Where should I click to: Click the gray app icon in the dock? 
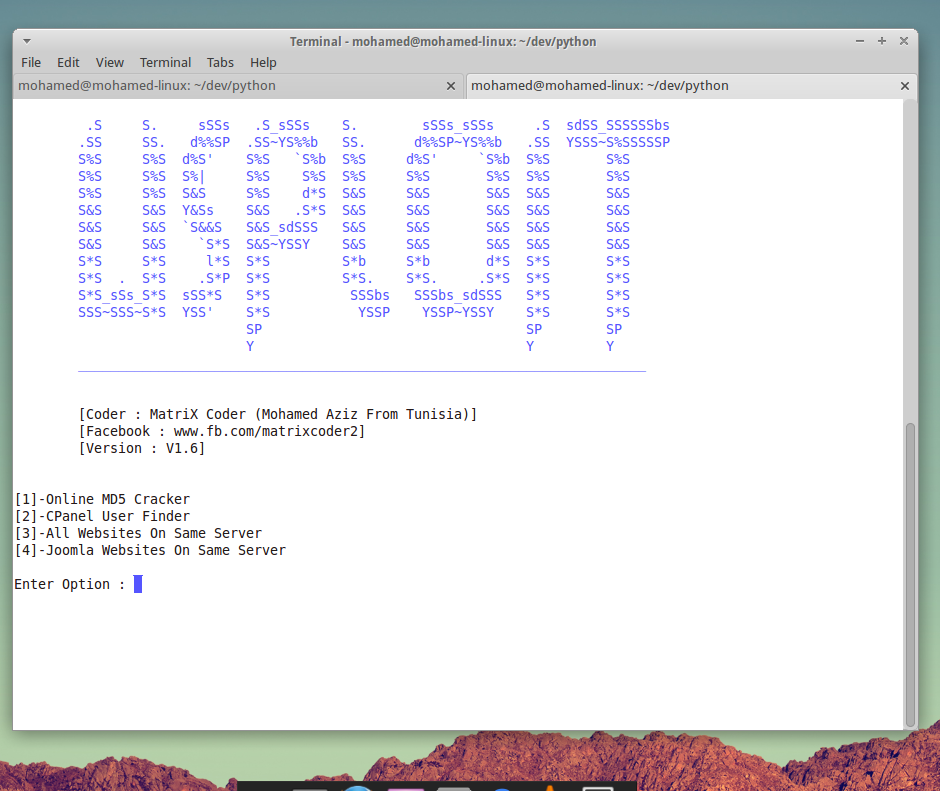[x=454, y=786]
